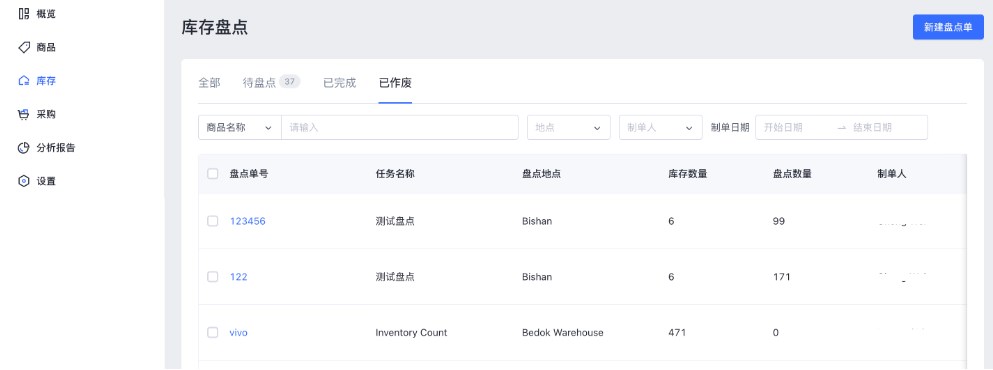Screen dimensions: 993x370
Task: Open the 概览 overview icon in sidebar
Action: [x=24, y=13]
